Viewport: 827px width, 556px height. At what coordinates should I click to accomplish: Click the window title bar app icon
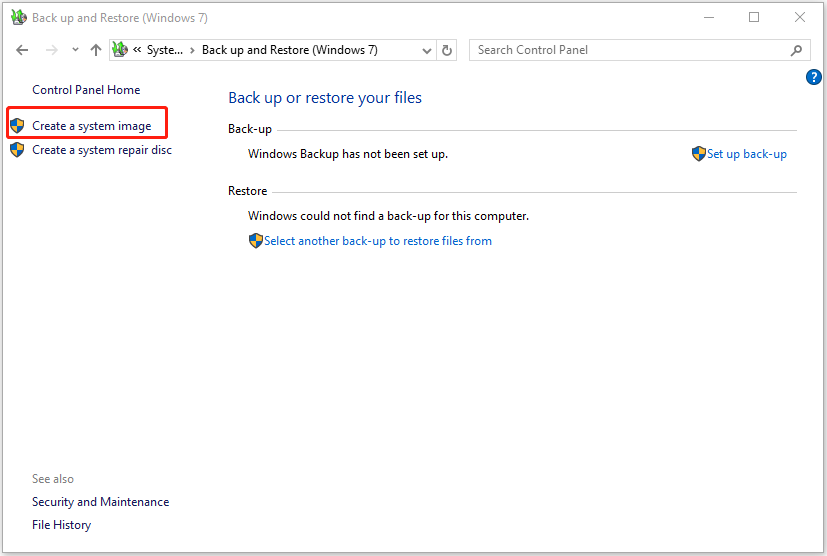pos(19,17)
